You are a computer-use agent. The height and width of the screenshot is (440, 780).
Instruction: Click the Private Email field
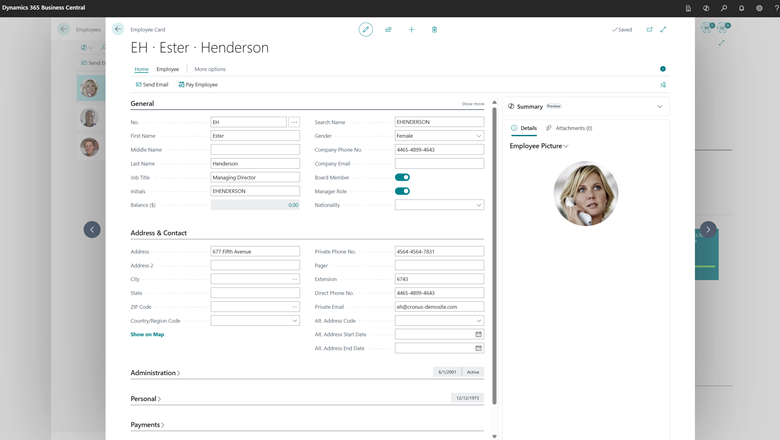pos(439,307)
